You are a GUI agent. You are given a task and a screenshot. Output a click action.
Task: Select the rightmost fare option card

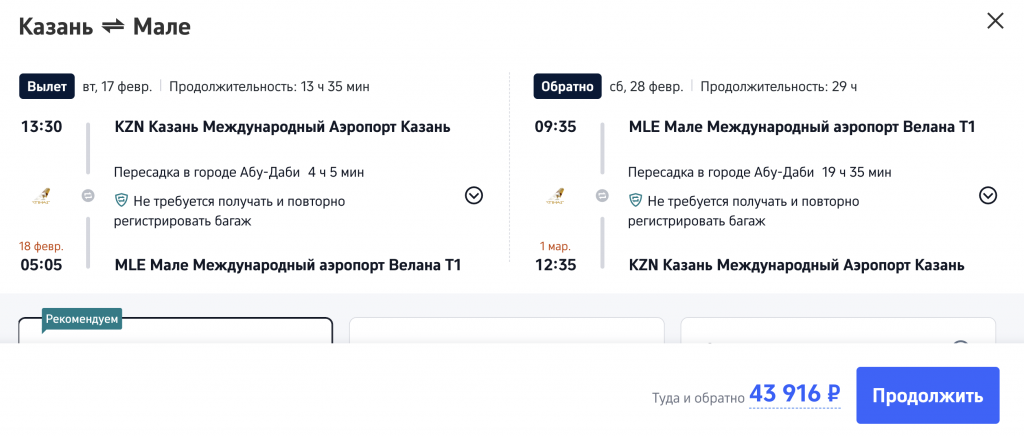pyautogui.click(x=838, y=331)
